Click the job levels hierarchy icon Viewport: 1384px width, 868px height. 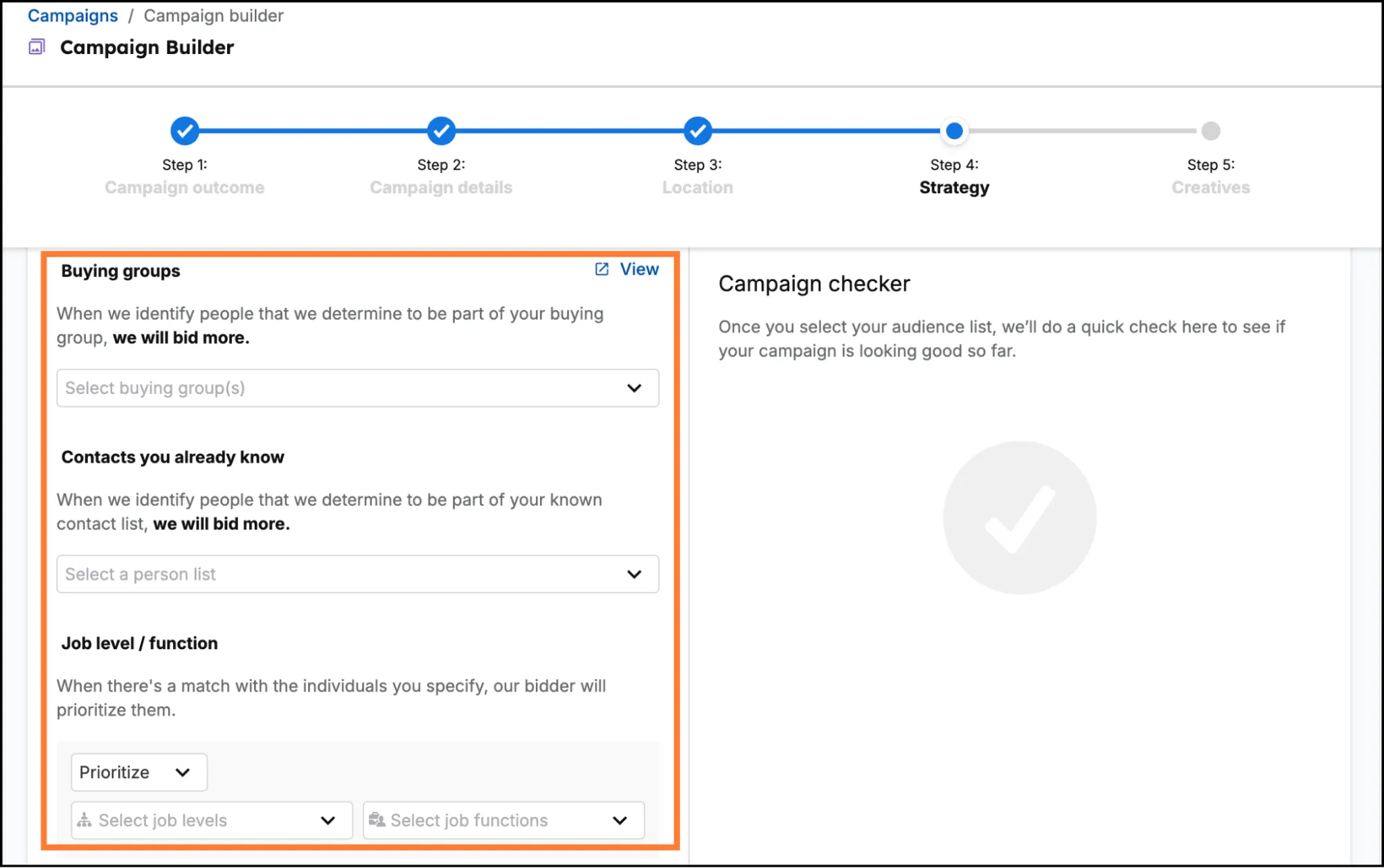pyautogui.click(x=86, y=820)
